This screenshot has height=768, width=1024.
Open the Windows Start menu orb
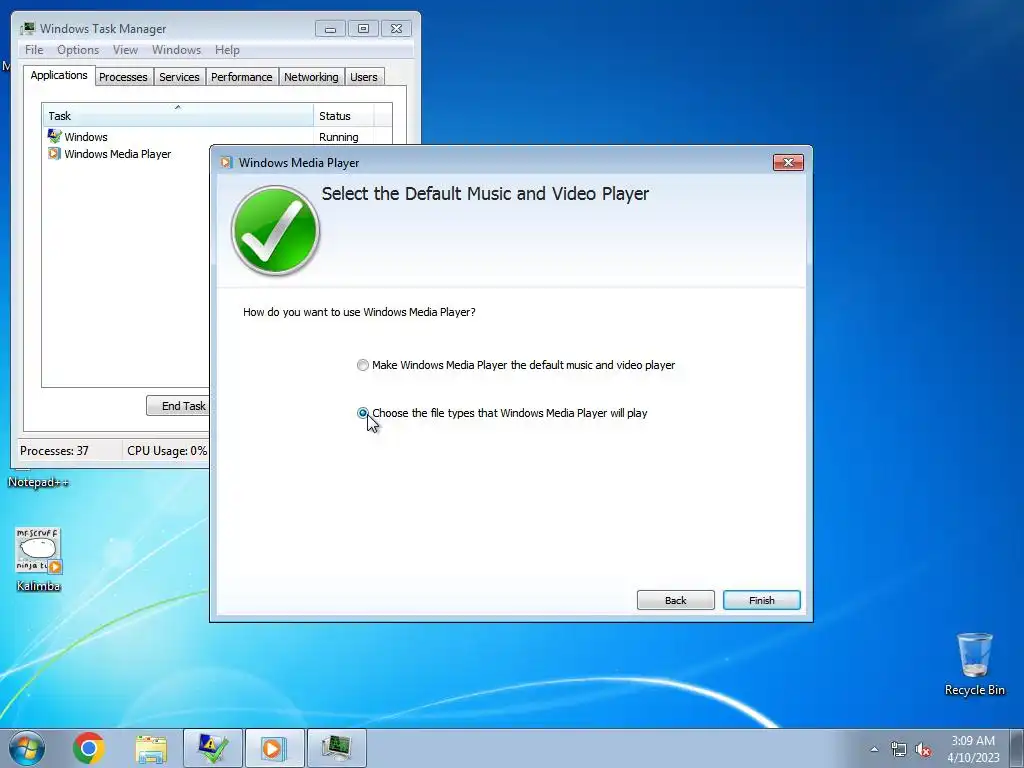pos(27,748)
